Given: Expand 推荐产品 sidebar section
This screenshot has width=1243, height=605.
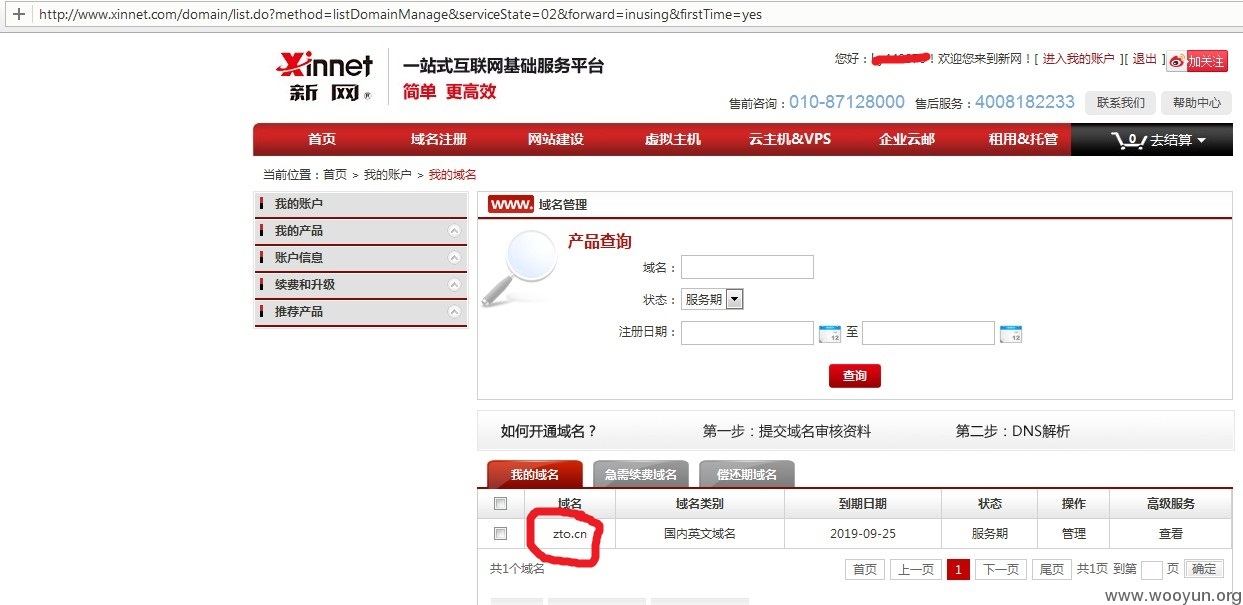Looking at the screenshot, I should pos(361,312).
